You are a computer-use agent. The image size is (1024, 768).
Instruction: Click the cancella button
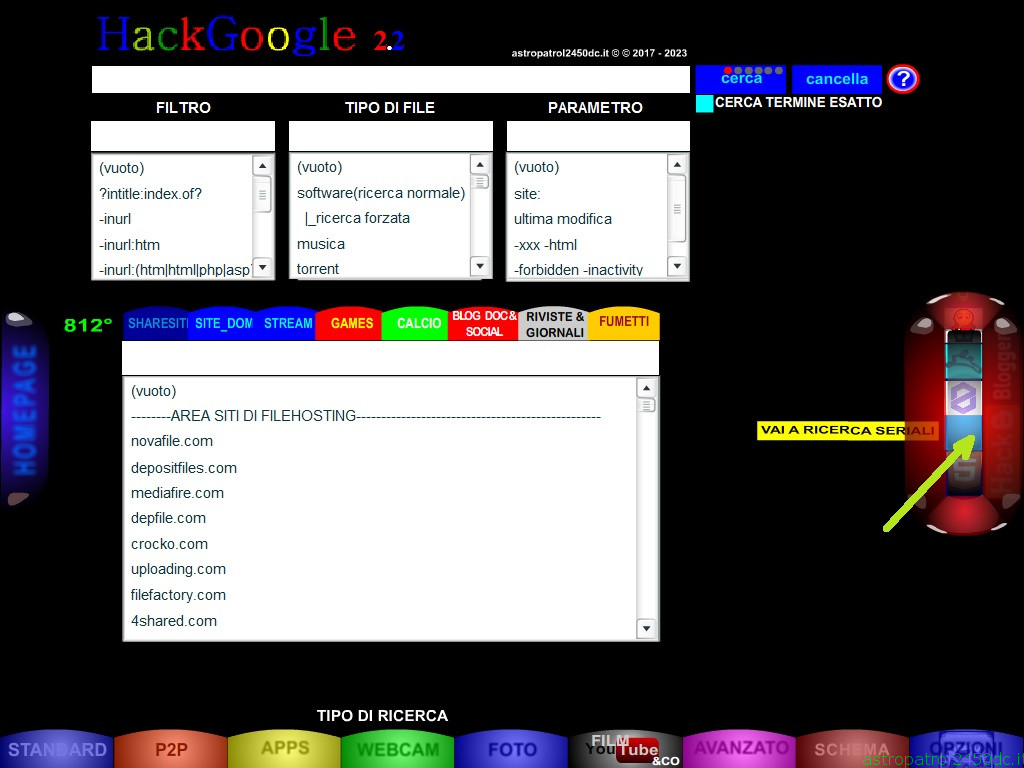pos(837,79)
